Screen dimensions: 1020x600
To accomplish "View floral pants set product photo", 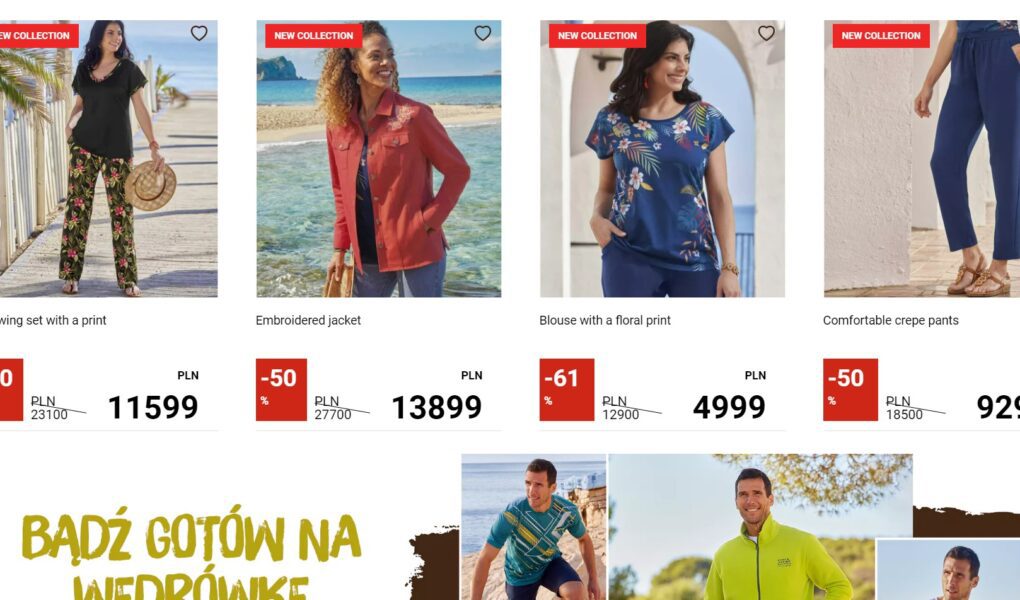I will (x=109, y=159).
